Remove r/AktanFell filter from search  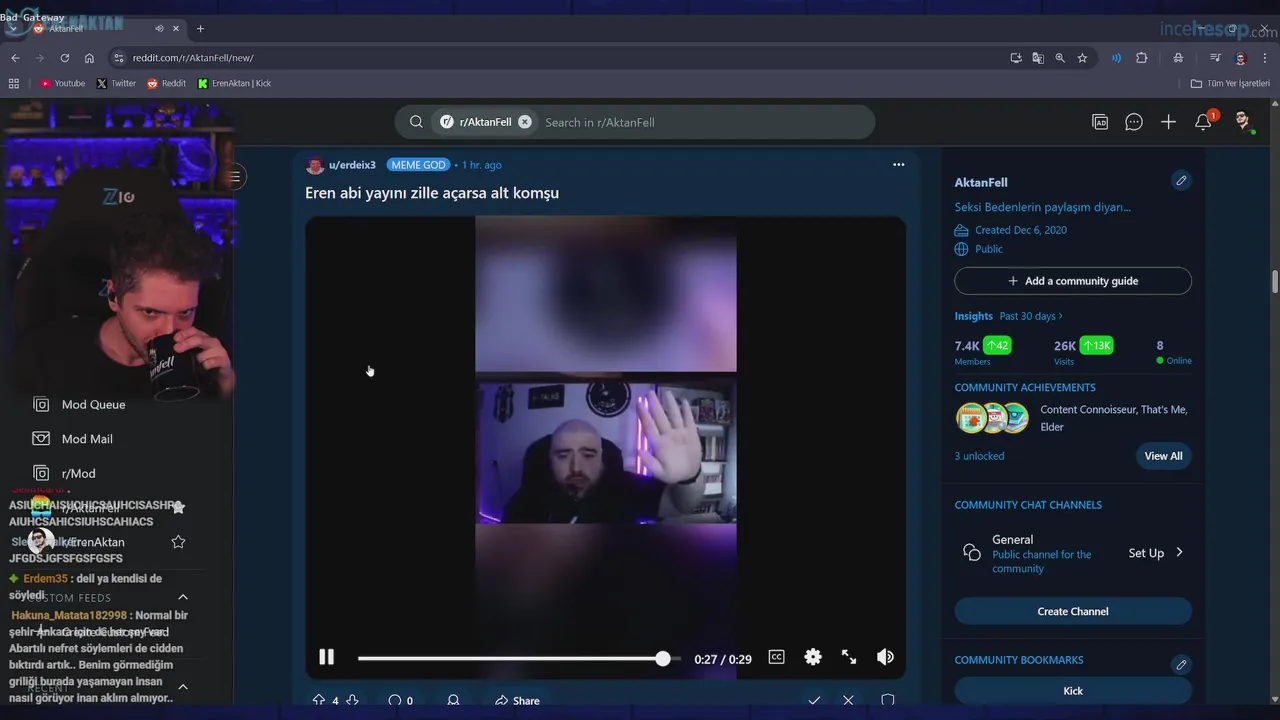click(x=525, y=122)
